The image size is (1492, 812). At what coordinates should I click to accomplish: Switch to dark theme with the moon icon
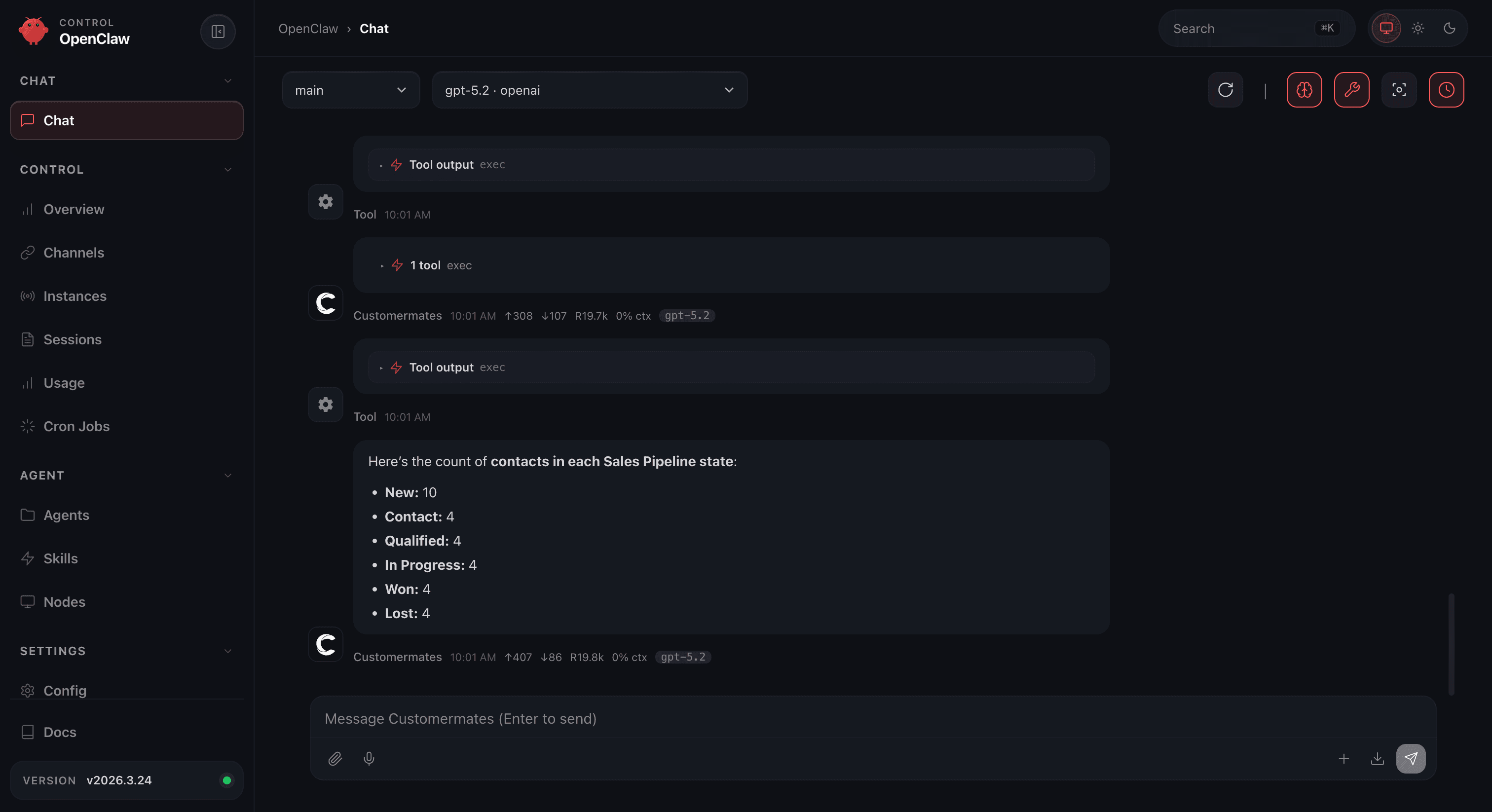pyautogui.click(x=1449, y=28)
